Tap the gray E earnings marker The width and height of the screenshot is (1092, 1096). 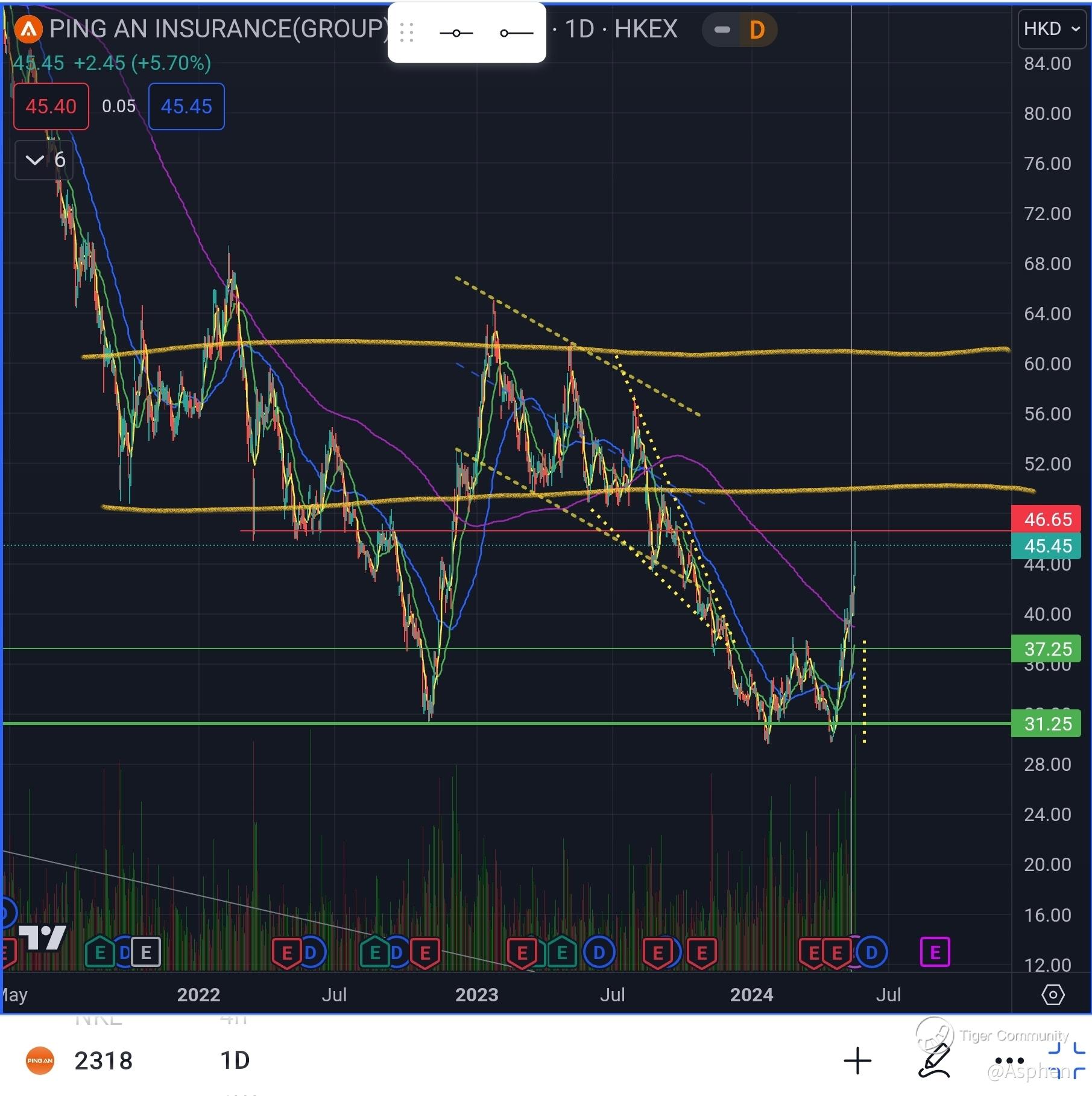pyautogui.click(x=146, y=952)
